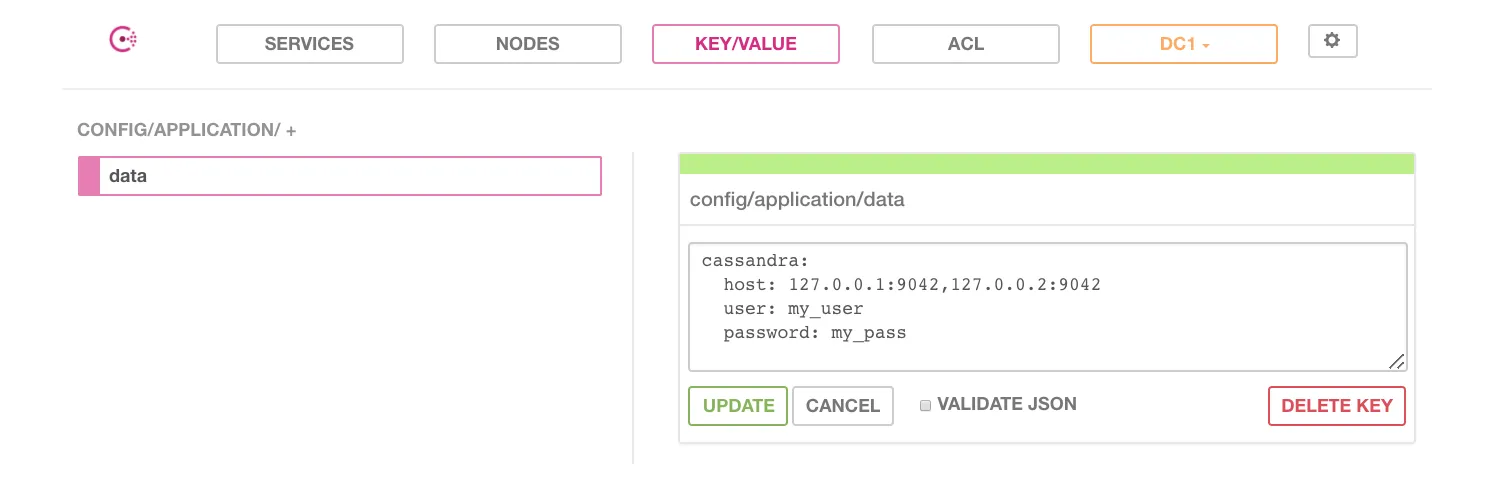Open the ACL tab

tap(965, 44)
